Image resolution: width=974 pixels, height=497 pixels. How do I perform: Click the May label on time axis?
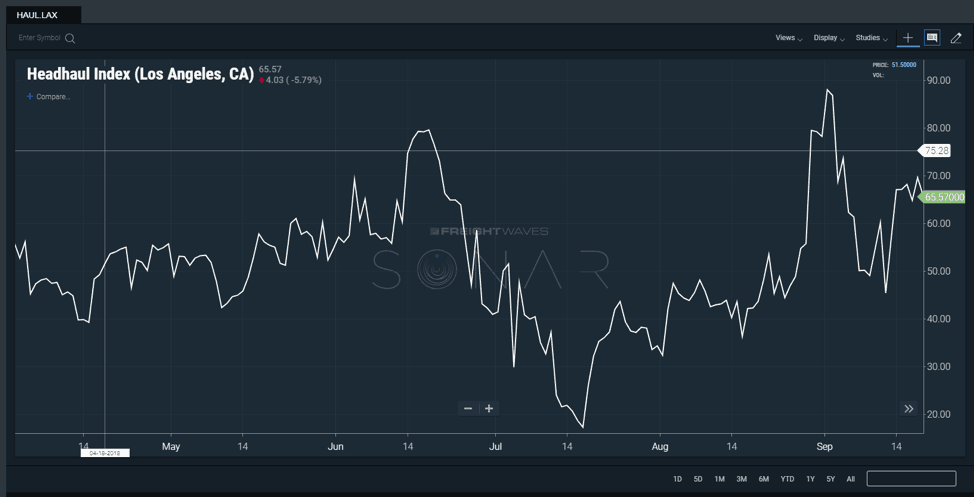pos(170,447)
